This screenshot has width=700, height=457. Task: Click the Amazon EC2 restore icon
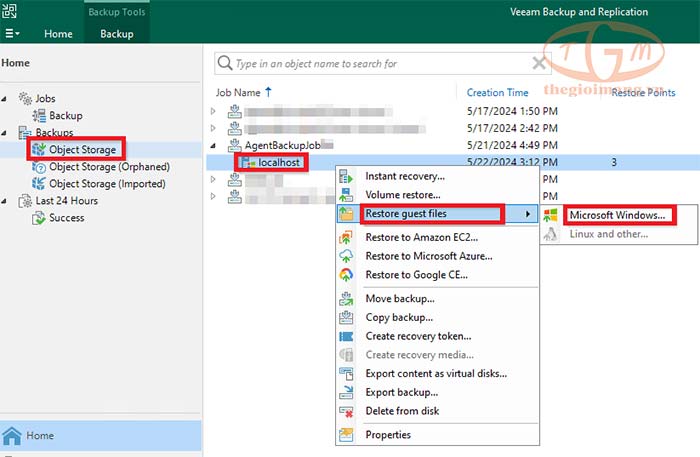point(346,237)
